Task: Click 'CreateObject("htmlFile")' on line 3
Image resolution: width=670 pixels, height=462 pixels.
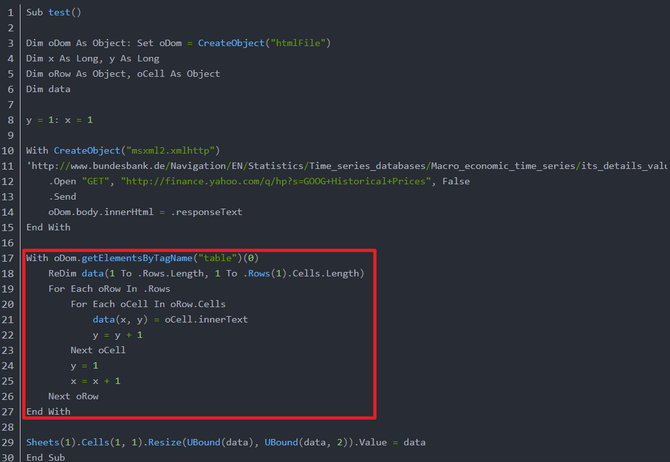Action: (264, 43)
